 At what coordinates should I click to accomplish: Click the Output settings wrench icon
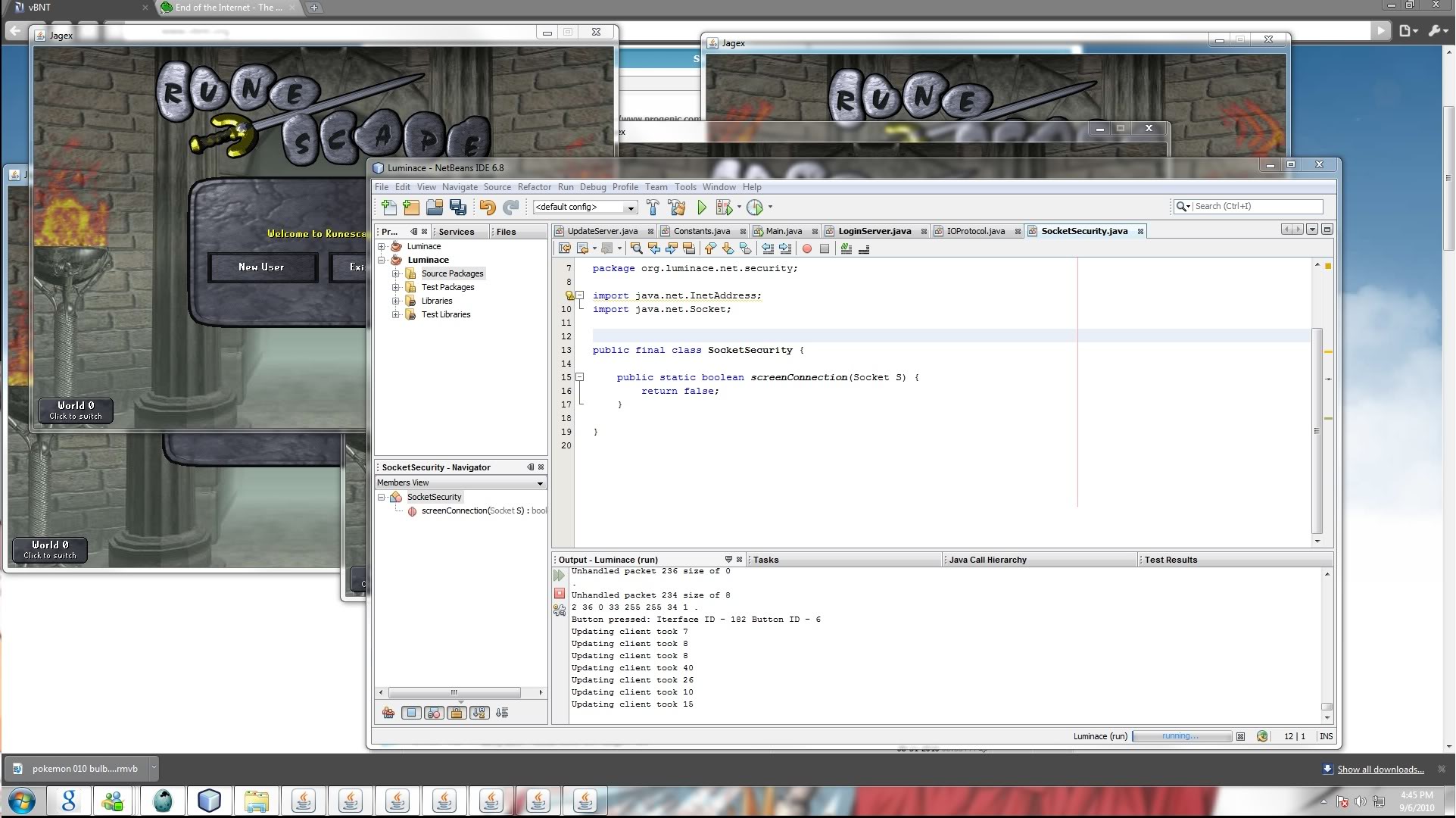(x=560, y=610)
